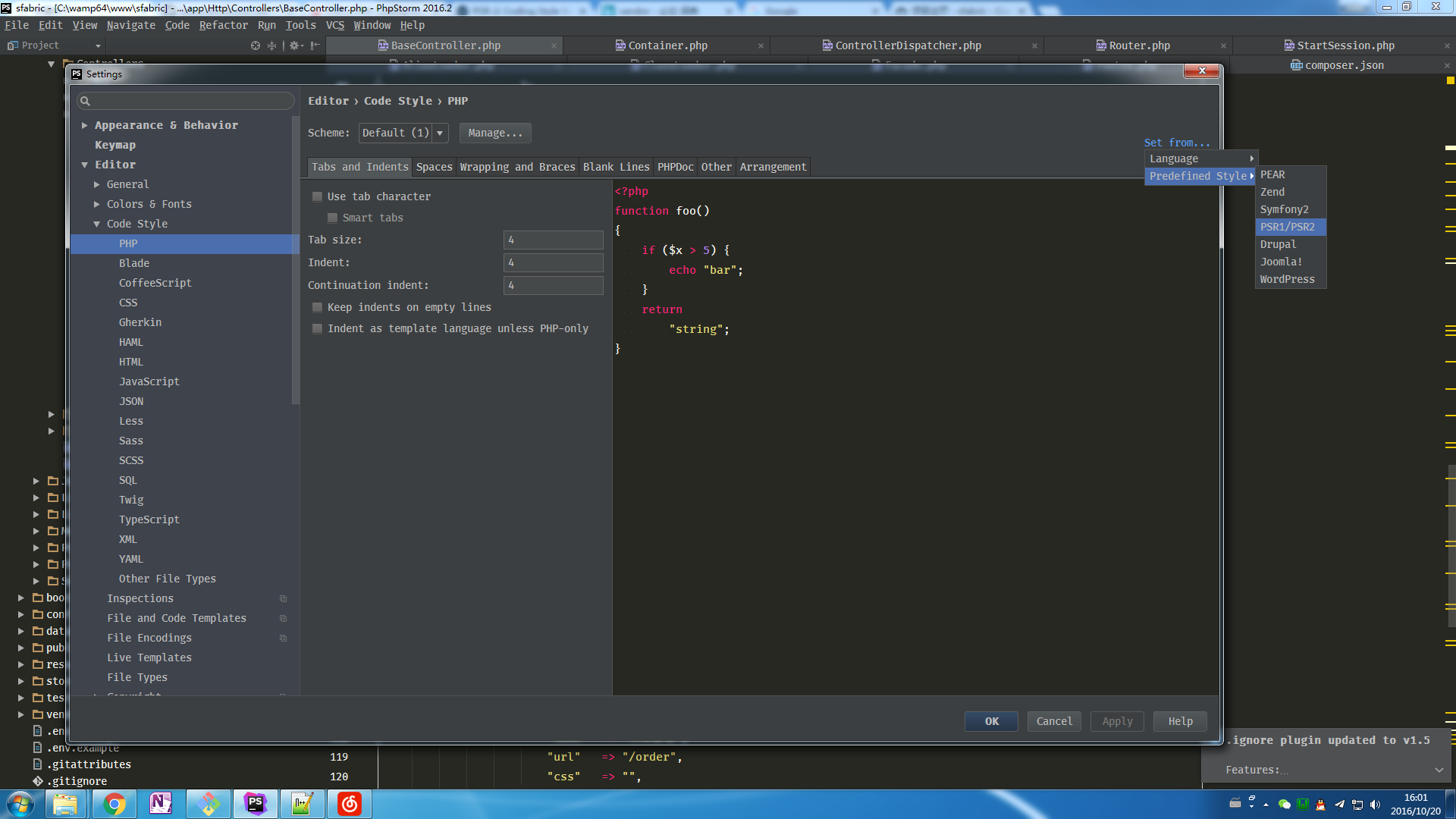Click the Continuation indent field
1456x819 pixels.
[x=554, y=285]
